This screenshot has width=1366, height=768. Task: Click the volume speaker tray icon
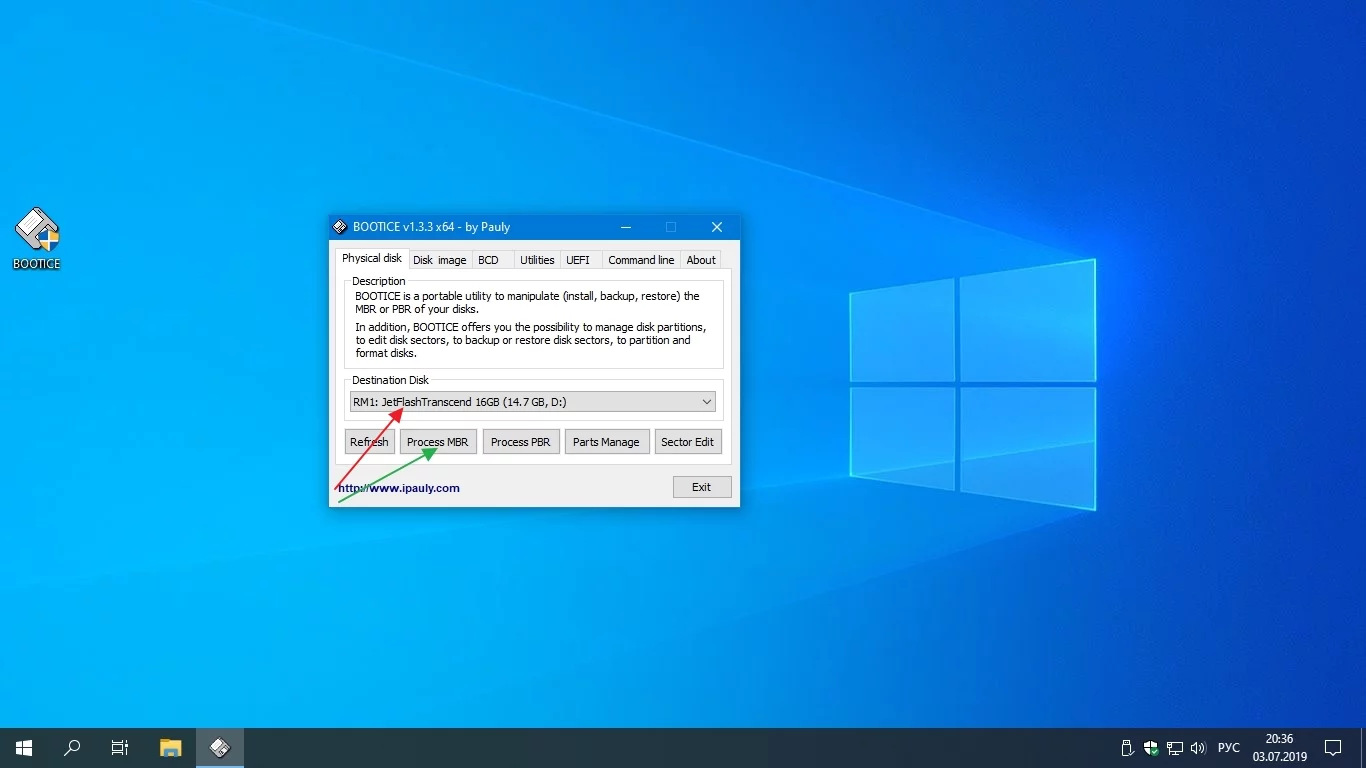coord(1199,748)
